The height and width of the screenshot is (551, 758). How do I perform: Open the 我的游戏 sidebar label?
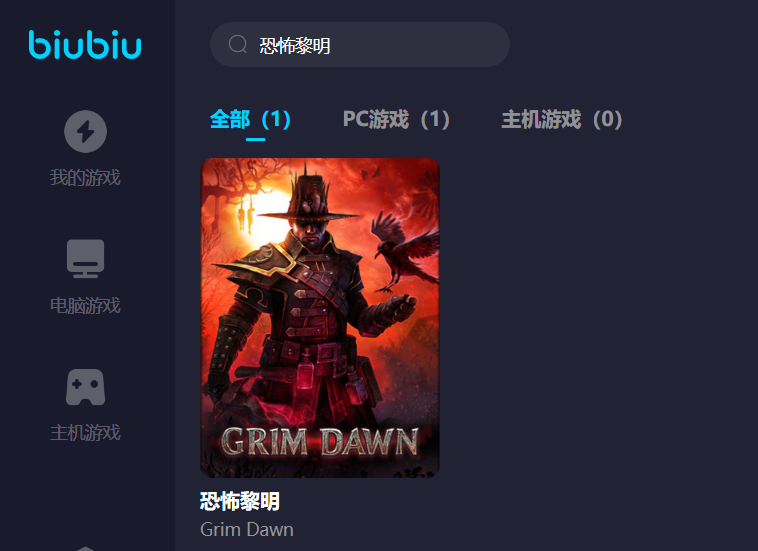[86, 177]
